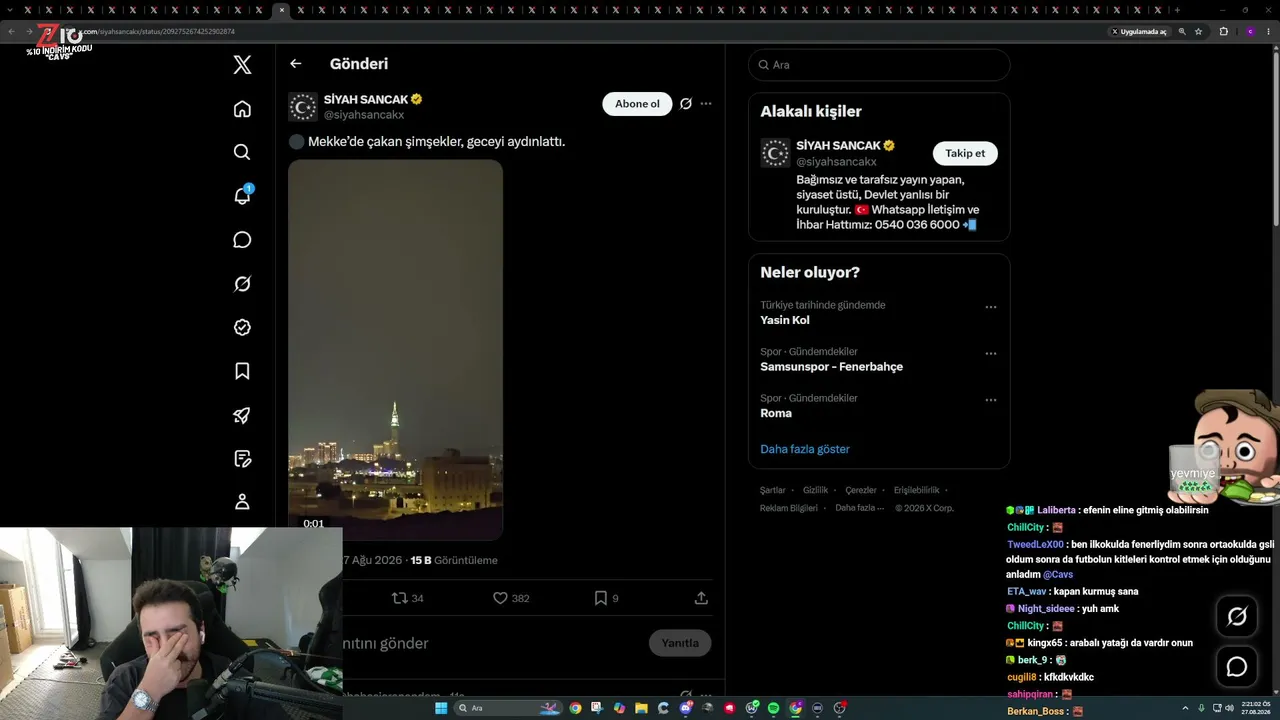1280x720 pixels.
Task: Open Samsunspor - Fenerbahçe trend
Action: [x=831, y=367]
